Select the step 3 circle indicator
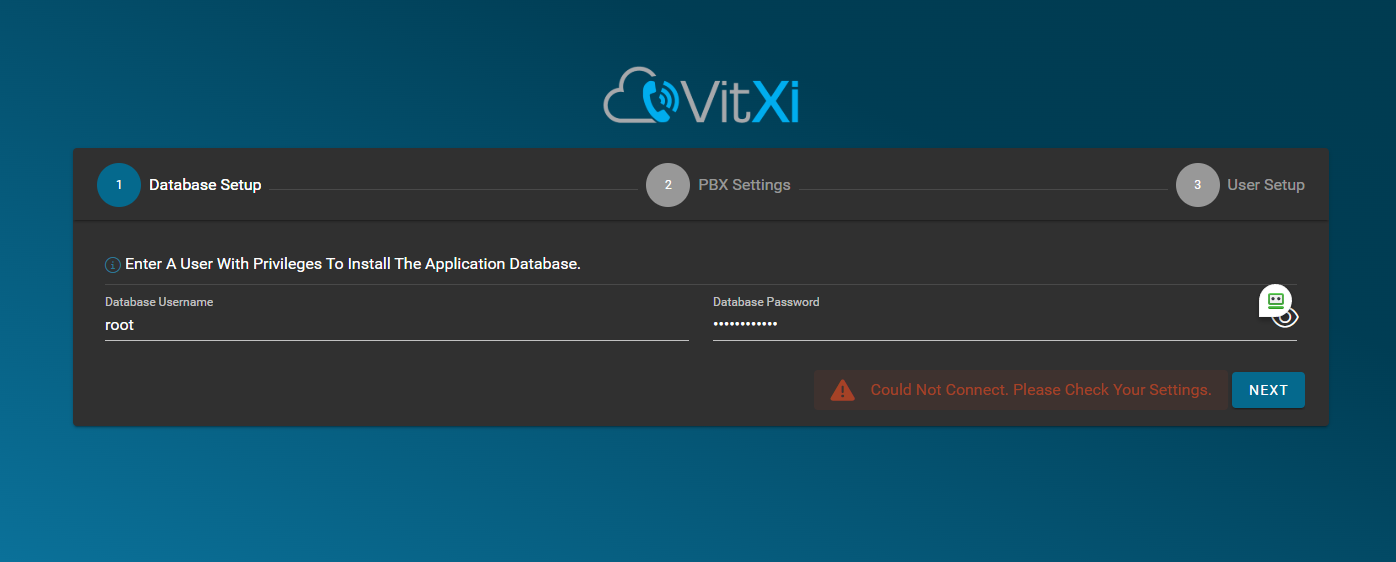 point(1198,185)
